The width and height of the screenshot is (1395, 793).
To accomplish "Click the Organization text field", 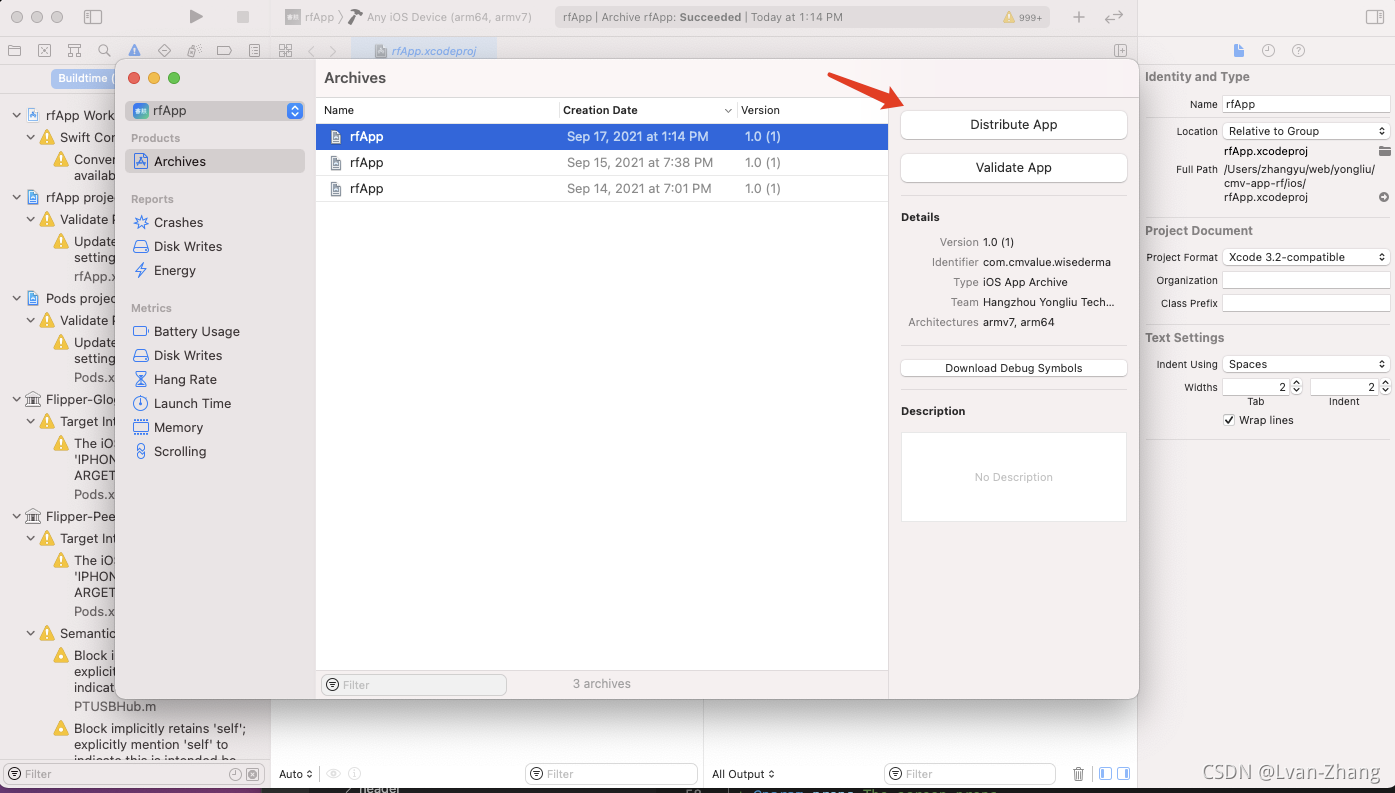I will (1306, 280).
